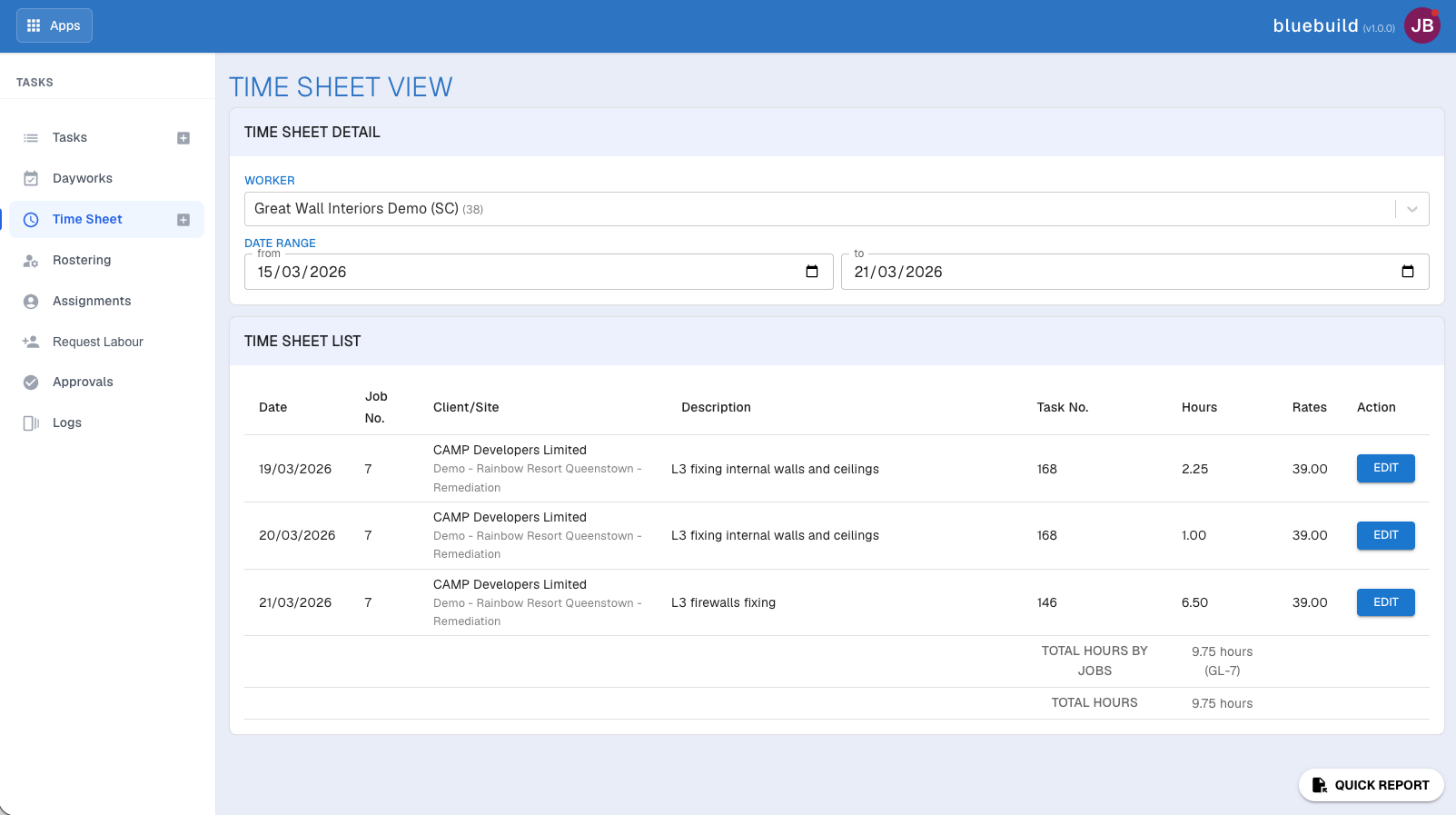
Task: Click the Worker selection field
Action: tap(837, 209)
